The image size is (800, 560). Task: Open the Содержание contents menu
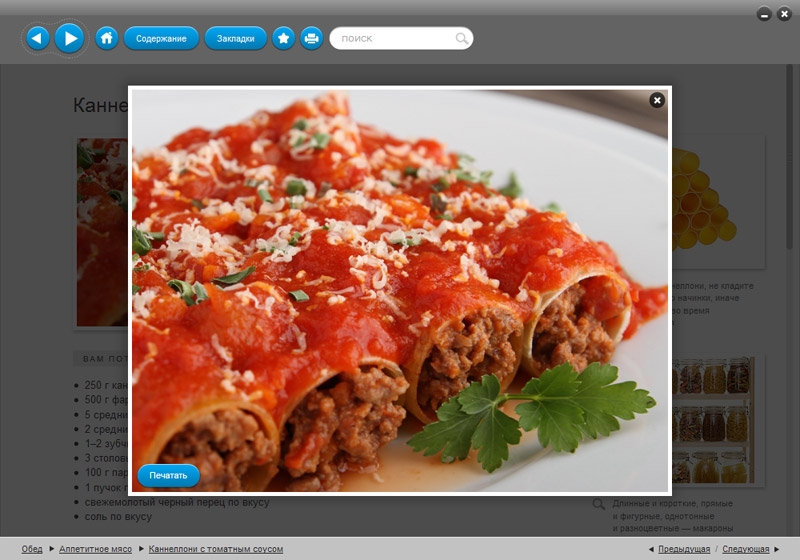pos(161,38)
